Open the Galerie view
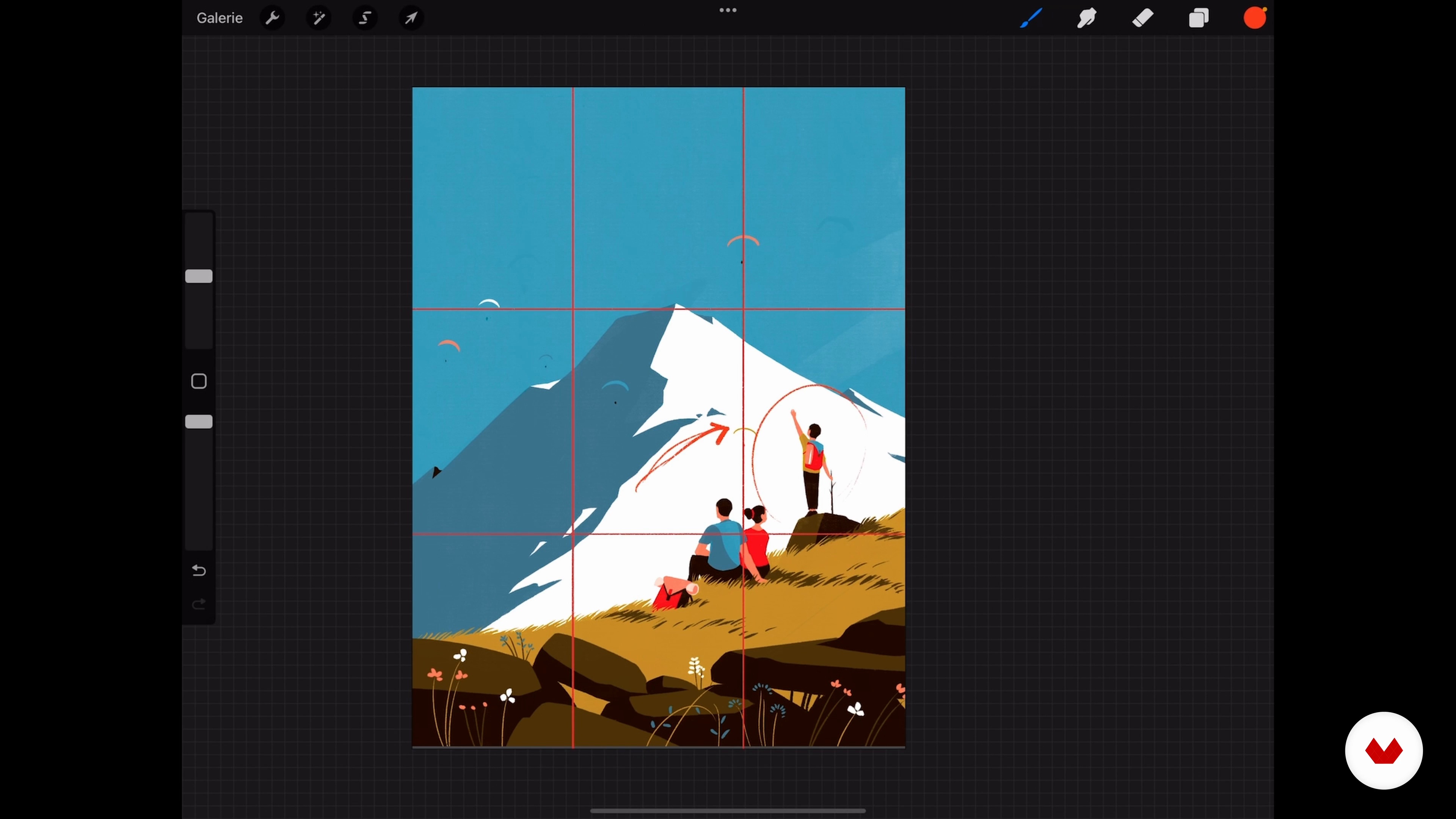 [x=219, y=18]
